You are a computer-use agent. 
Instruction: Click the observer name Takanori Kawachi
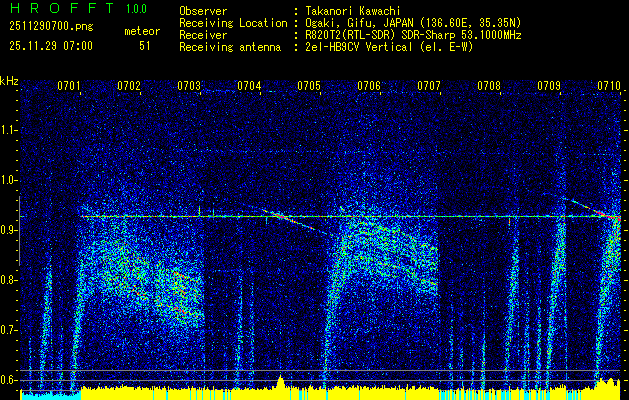coord(353,11)
